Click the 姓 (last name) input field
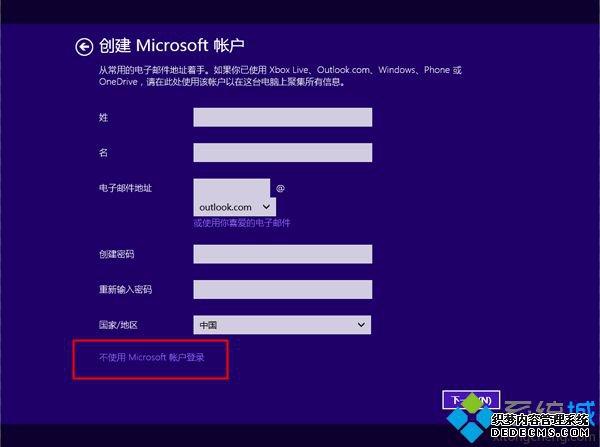The height and width of the screenshot is (447, 600). coord(282,117)
